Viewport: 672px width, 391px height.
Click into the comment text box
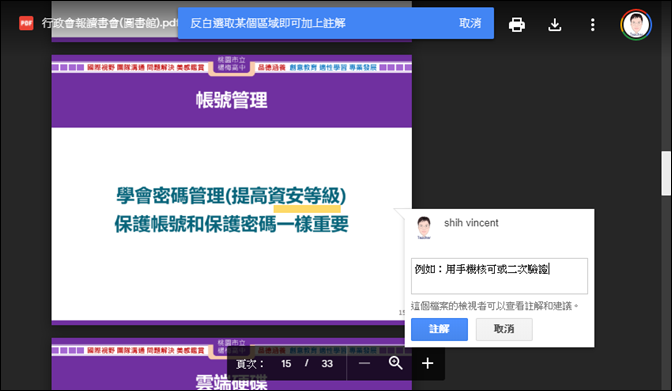[499, 276]
